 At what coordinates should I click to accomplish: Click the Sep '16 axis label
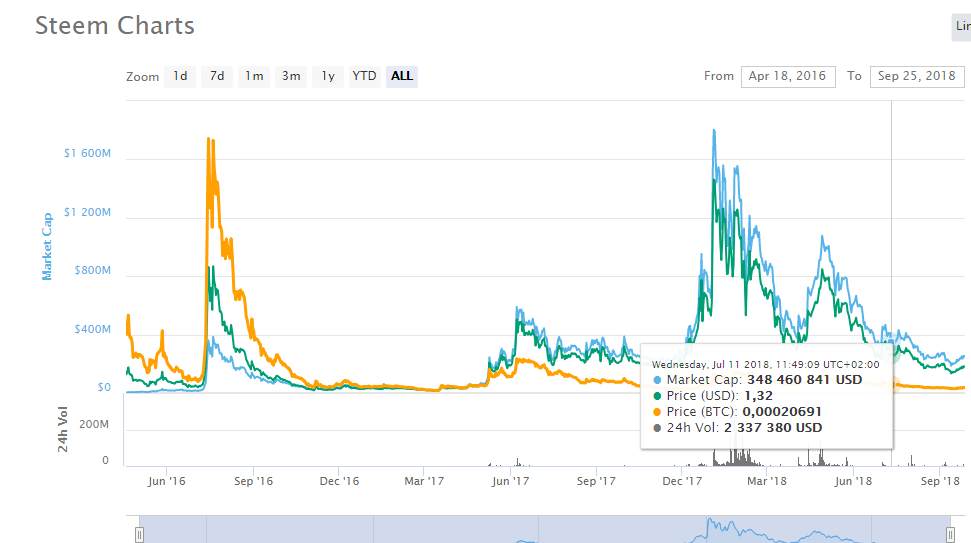pos(253,481)
